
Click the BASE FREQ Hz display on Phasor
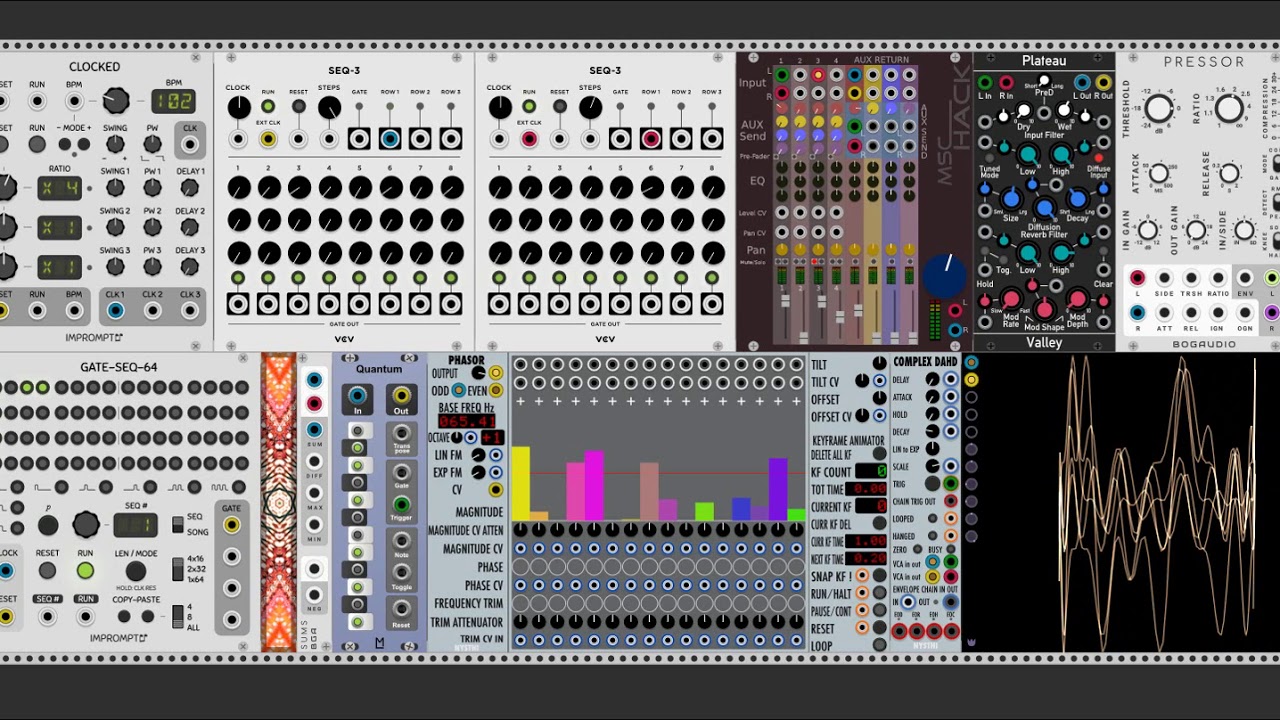[467, 421]
